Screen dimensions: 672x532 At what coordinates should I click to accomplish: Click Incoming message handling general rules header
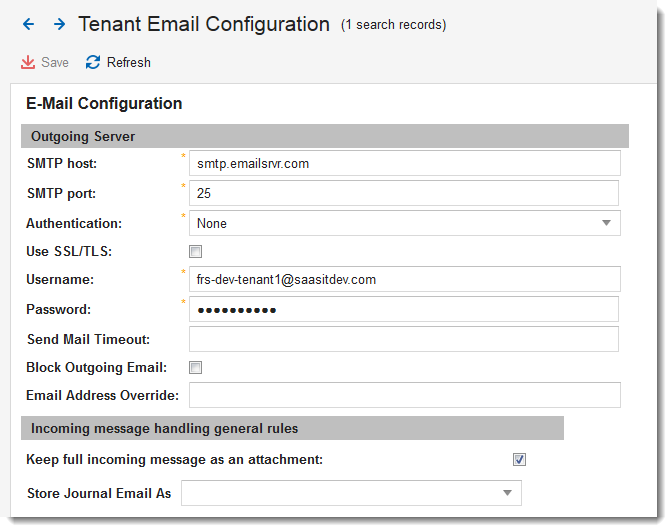pyautogui.click(x=292, y=428)
